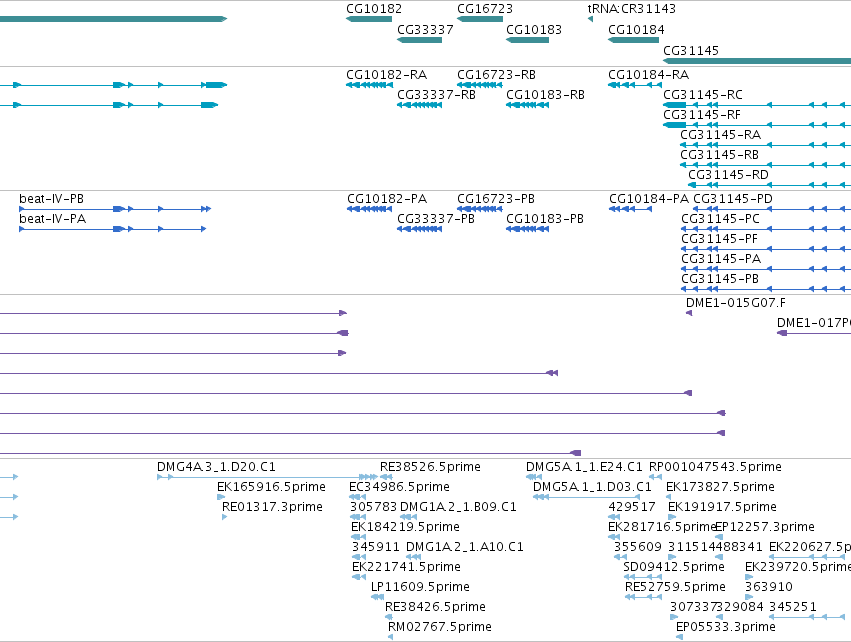The image size is (851, 642).
Task: Select protein CG31145-PB
Action: pos(720,279)
